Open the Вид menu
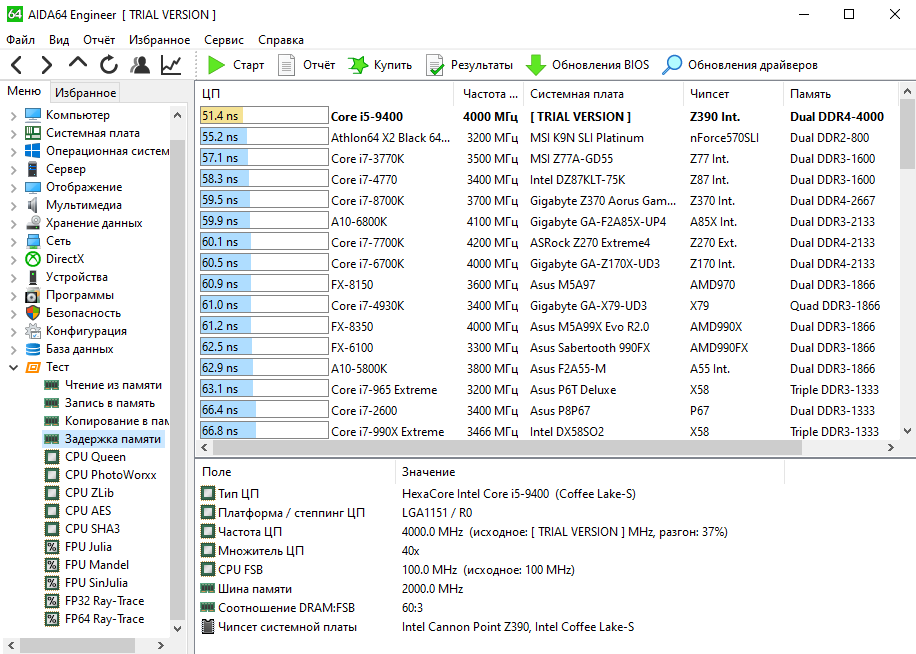Screen dimensions: 916x654 click(x=59, y=40)
